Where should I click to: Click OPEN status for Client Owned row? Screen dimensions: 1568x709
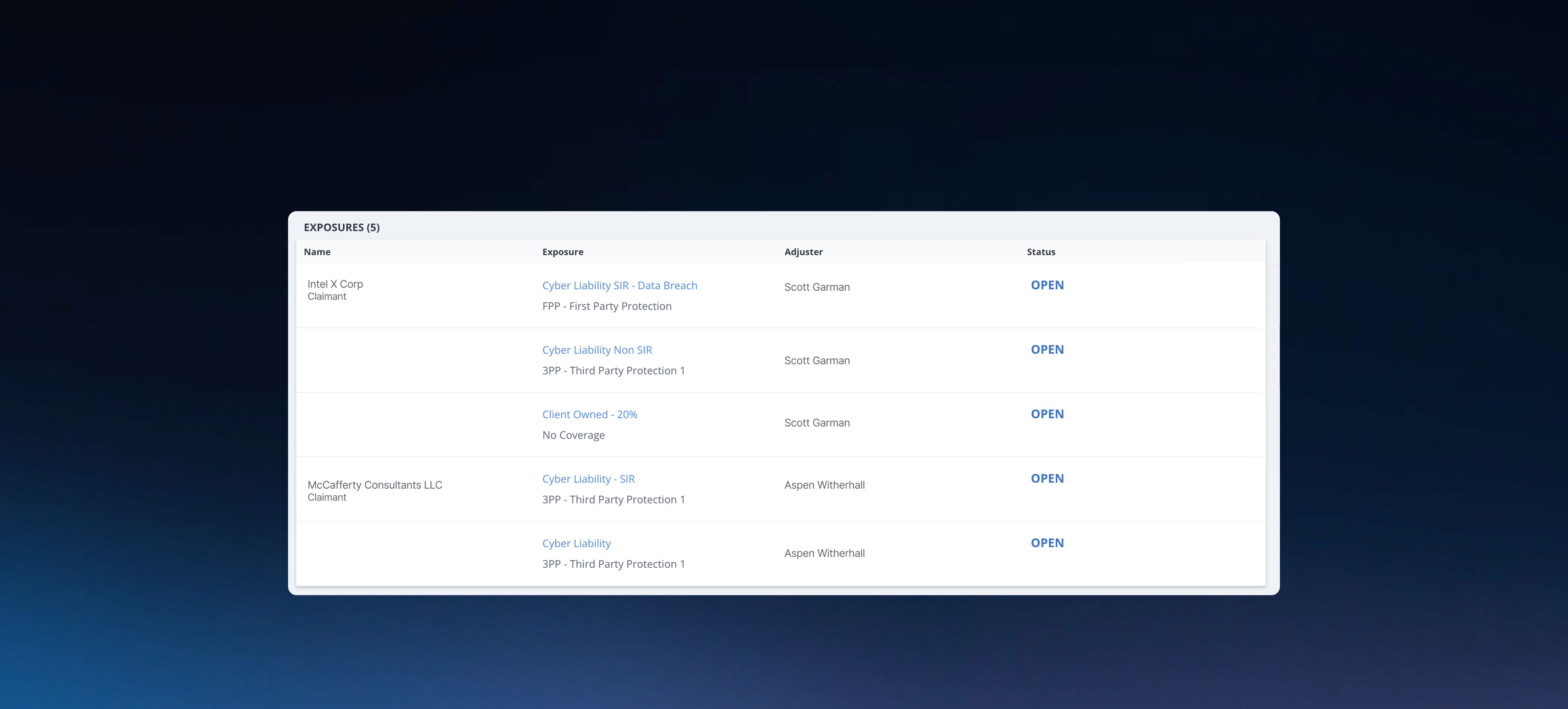coord(1046,414)
